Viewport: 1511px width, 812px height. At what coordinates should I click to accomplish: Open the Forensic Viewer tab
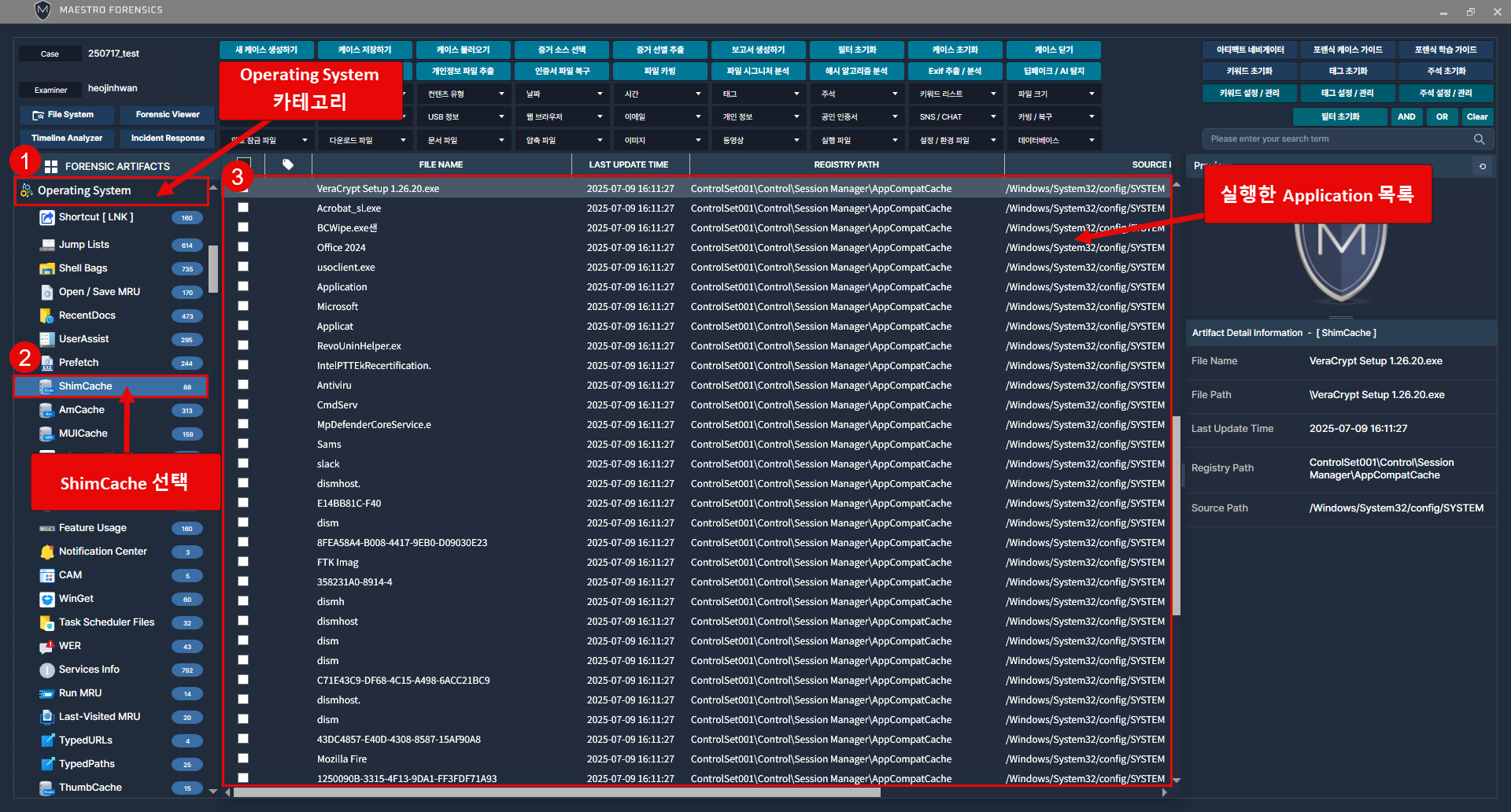coord(168,115)
